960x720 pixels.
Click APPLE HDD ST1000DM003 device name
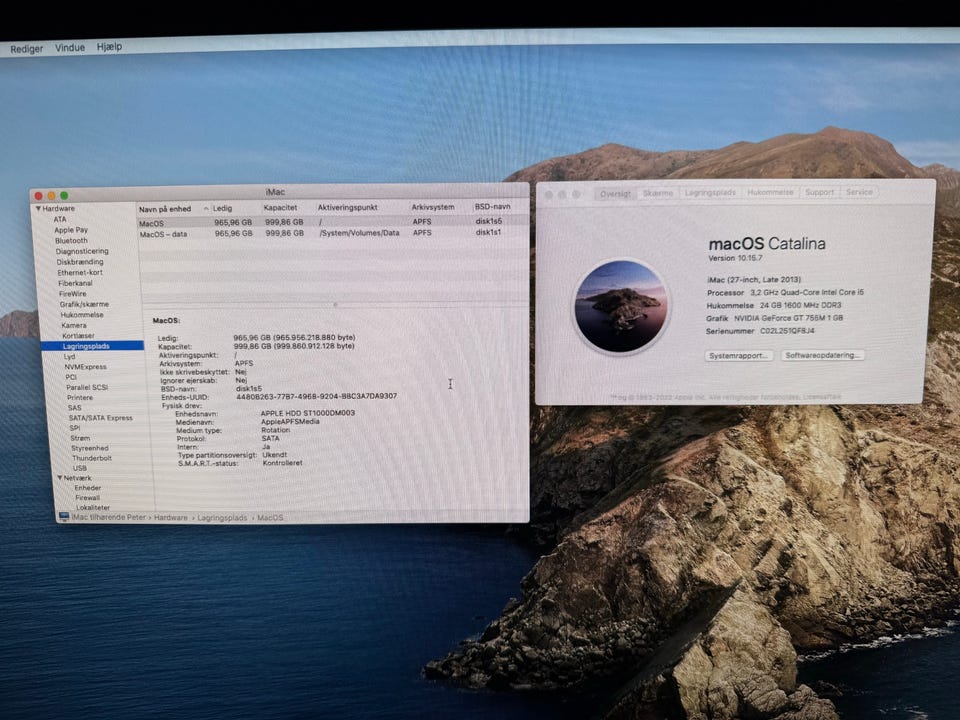click(308, 413)
